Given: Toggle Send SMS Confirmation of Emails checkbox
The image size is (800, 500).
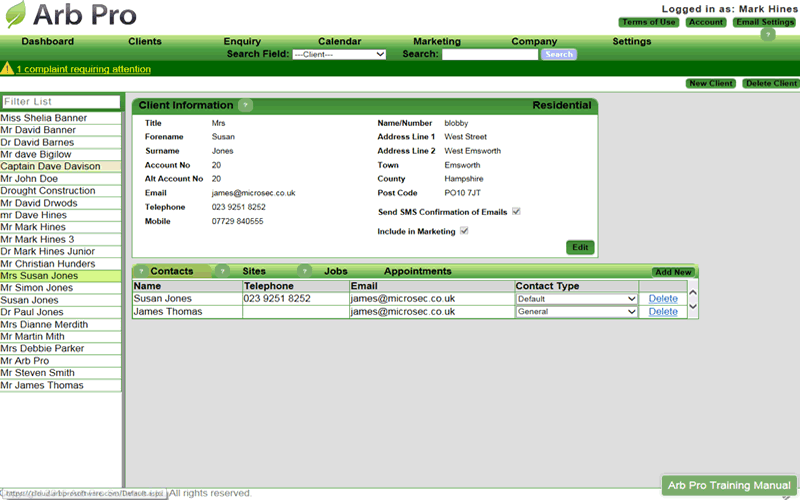Looking at the screenshot, I should click(516, 211).
